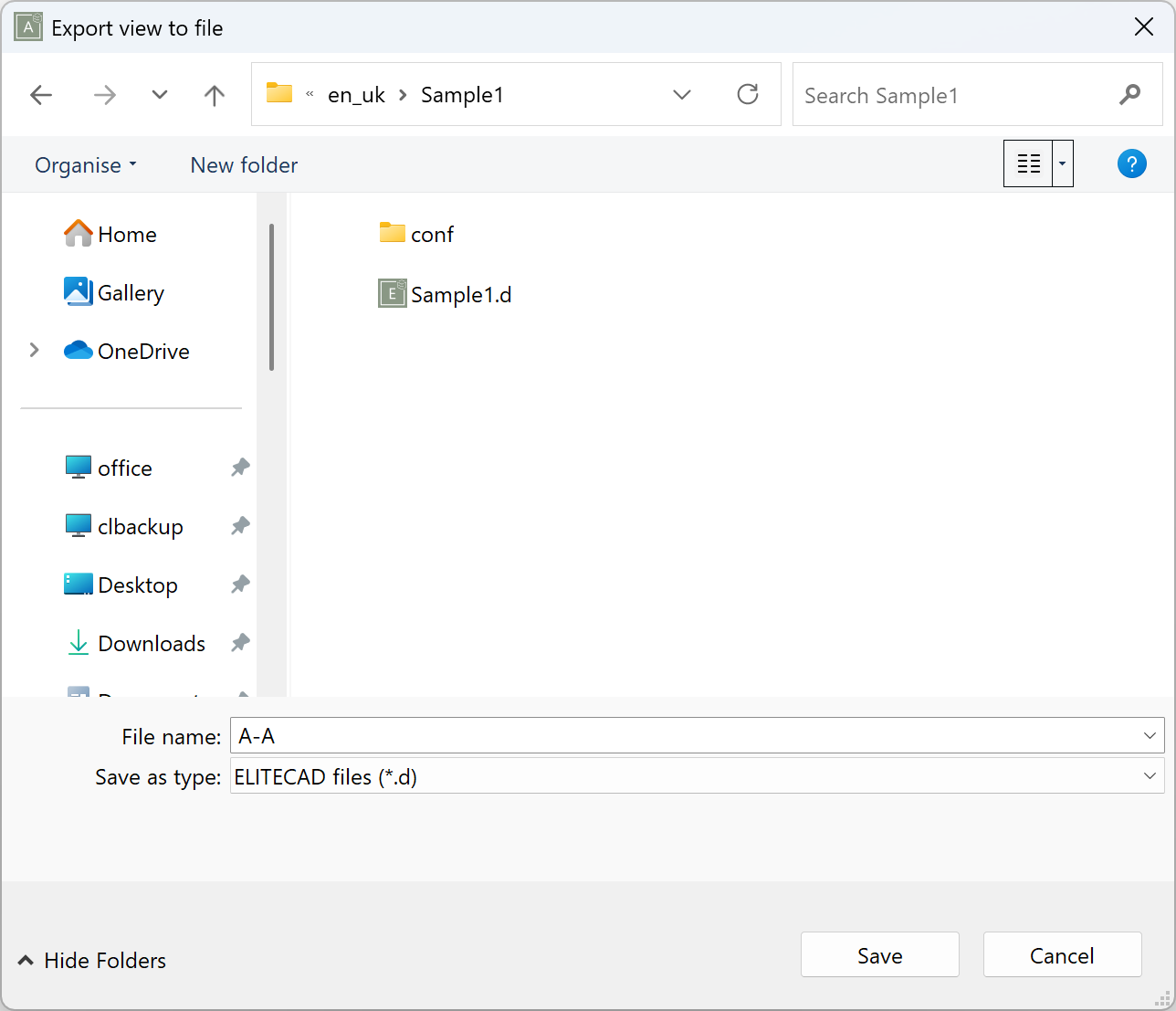Unpin clbackup from quick access
The height and width of the screenshot is (1011, 1176).
tap(239, 526)
